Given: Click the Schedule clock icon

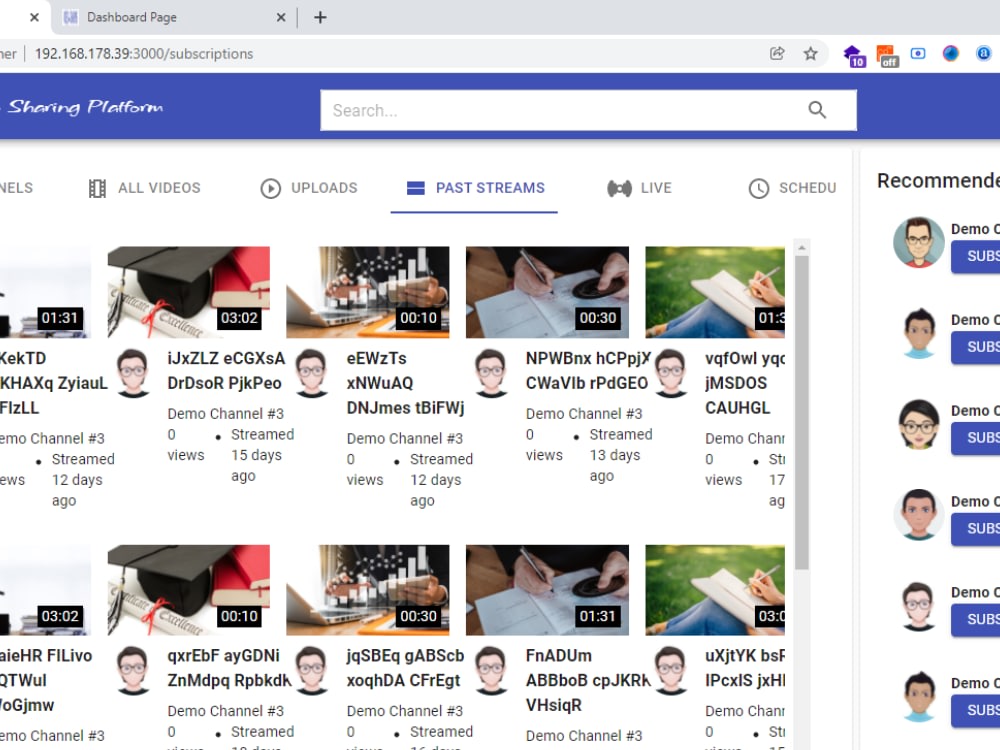Looking at the screenshot, I should 758,188.
